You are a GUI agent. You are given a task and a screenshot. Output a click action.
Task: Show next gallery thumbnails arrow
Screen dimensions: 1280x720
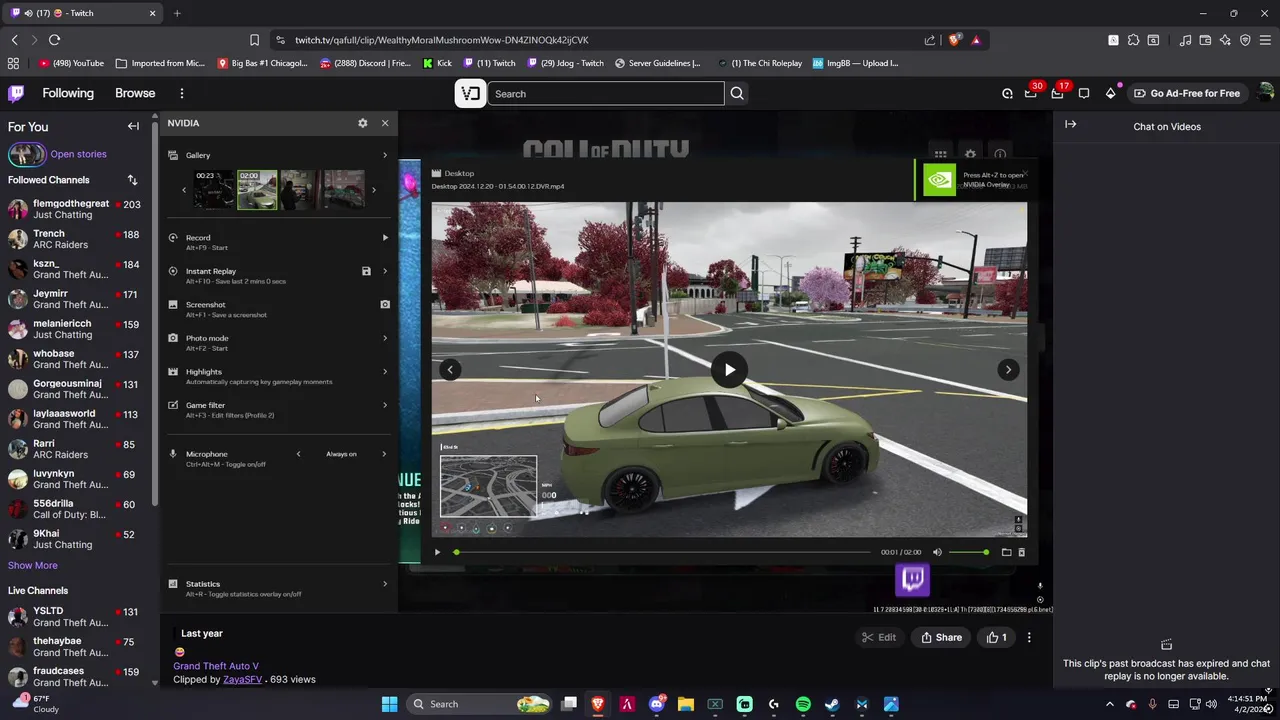tap(374, 190)
